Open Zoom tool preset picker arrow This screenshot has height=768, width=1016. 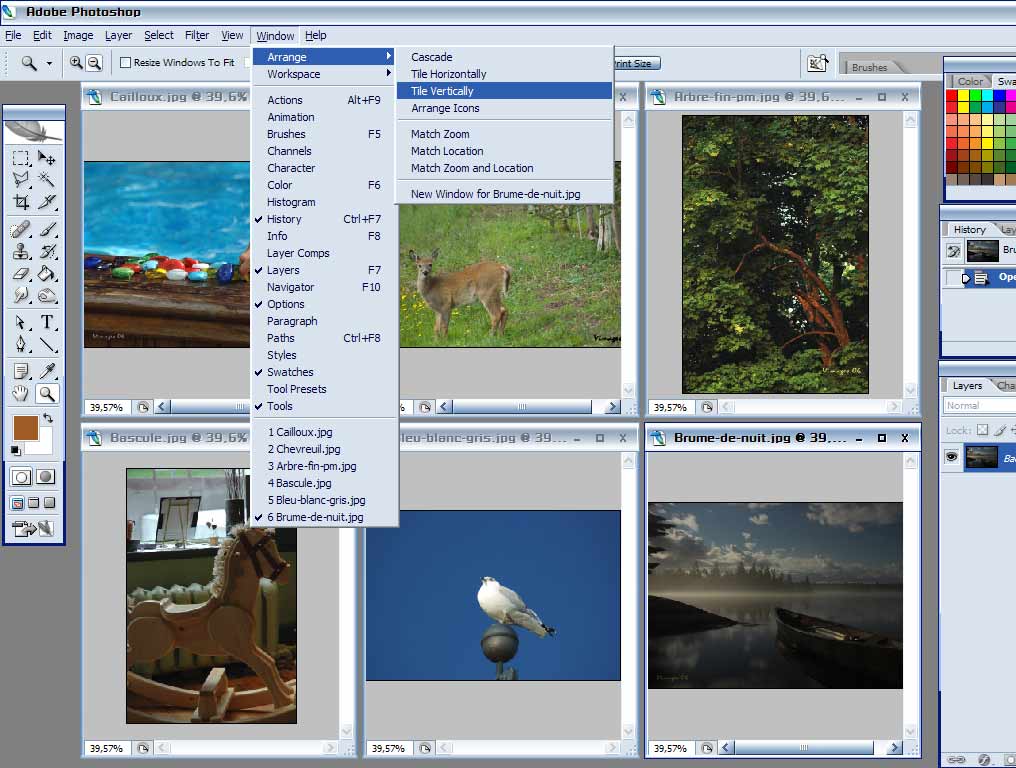coord(49,64)
